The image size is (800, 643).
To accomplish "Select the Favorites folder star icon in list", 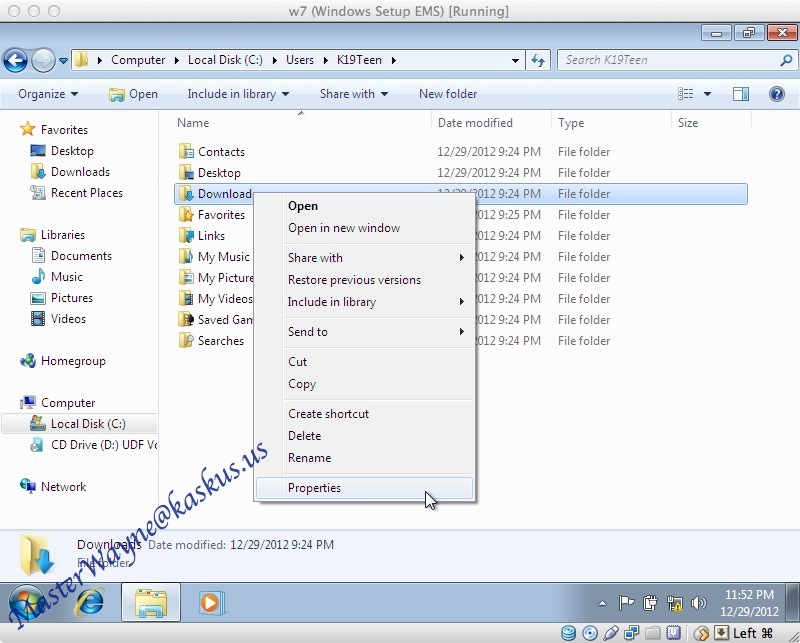I will [186, 214].
